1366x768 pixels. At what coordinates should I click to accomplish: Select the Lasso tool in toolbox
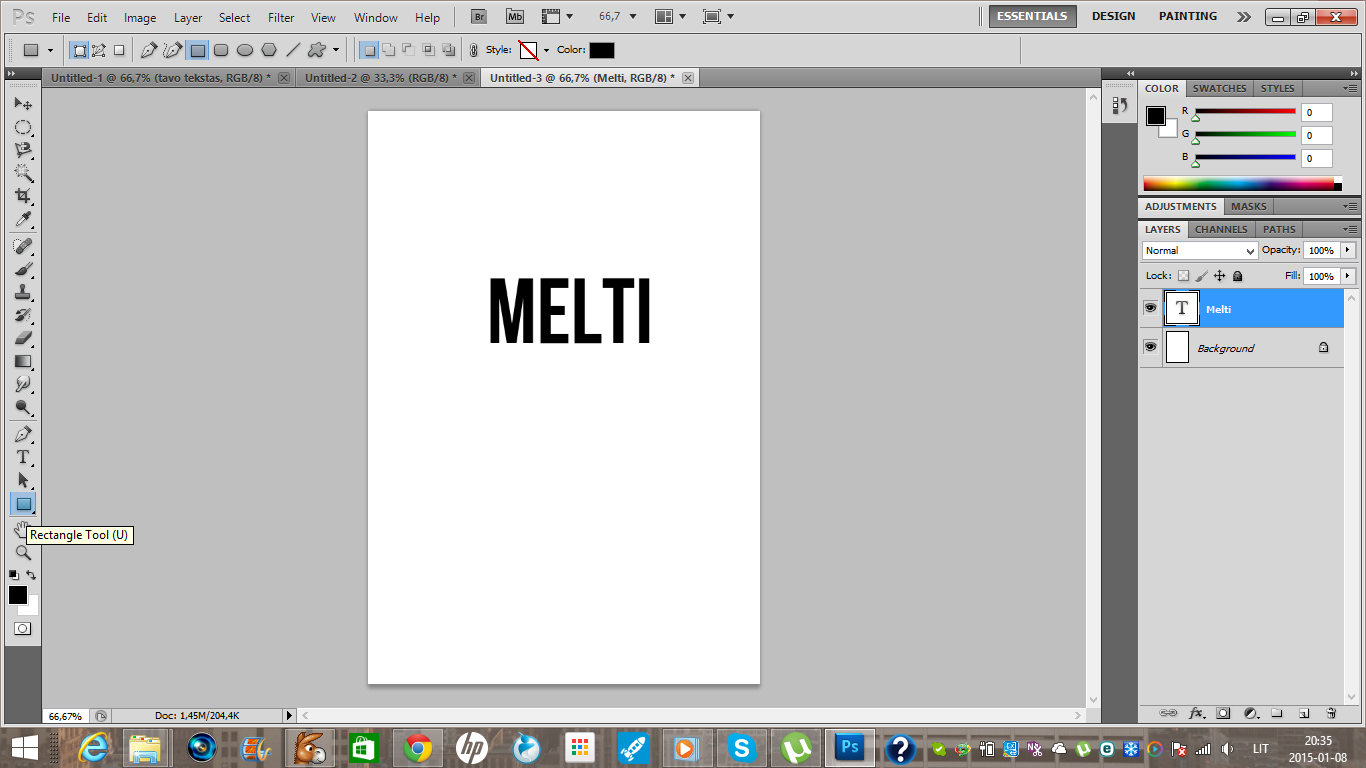point(23,150)
